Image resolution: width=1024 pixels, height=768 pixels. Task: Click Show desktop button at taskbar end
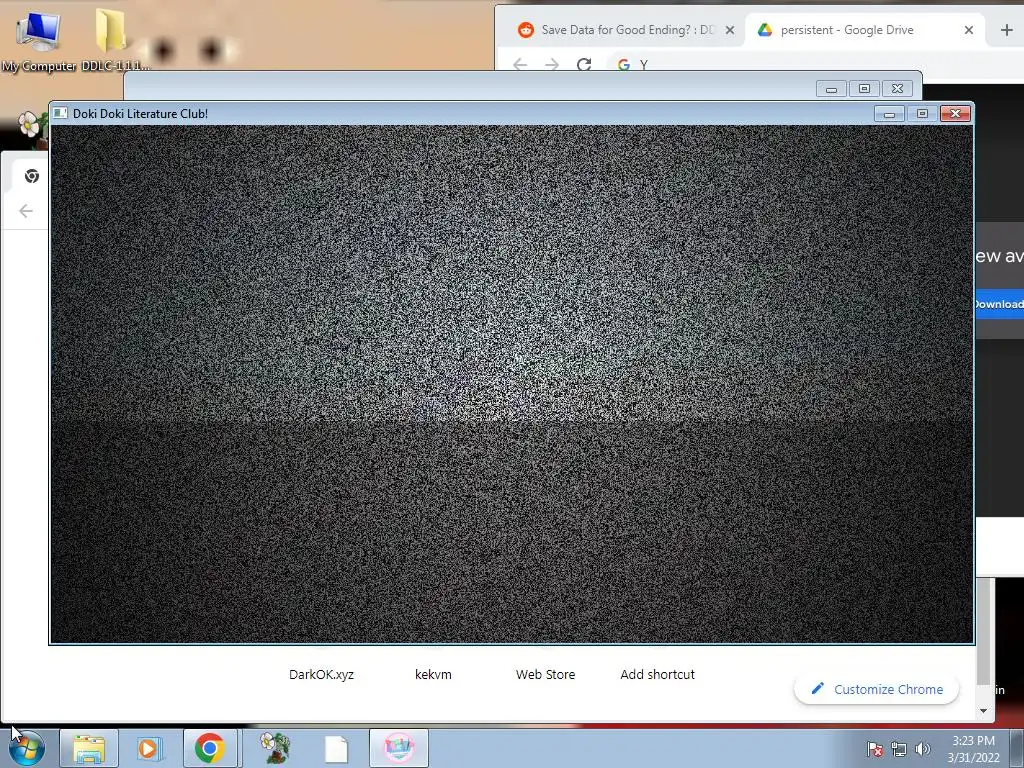1017,748
